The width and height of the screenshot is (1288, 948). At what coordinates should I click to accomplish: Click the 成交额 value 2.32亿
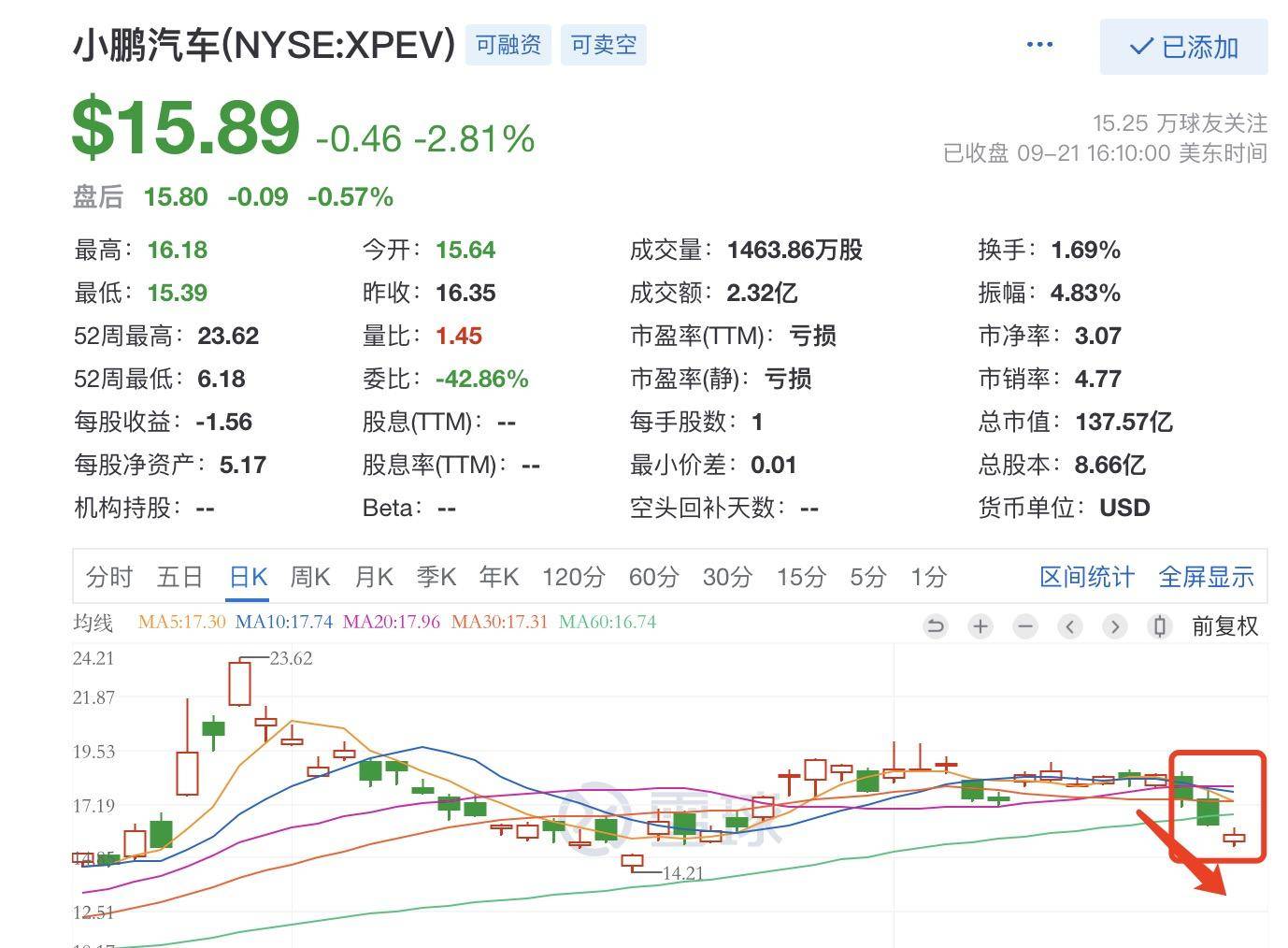pos(762,293)
